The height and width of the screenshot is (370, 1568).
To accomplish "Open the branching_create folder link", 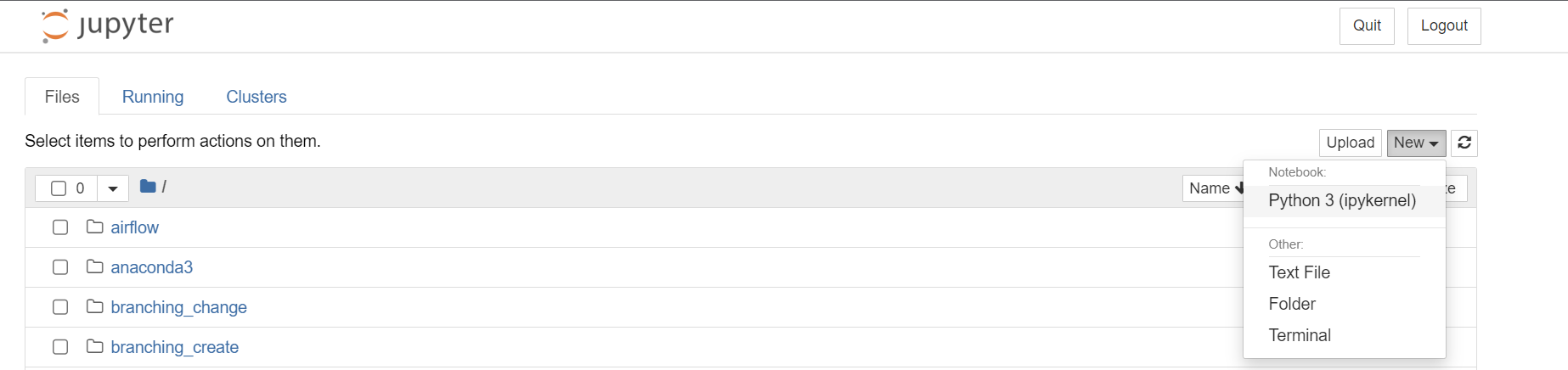I will (175, 347).
